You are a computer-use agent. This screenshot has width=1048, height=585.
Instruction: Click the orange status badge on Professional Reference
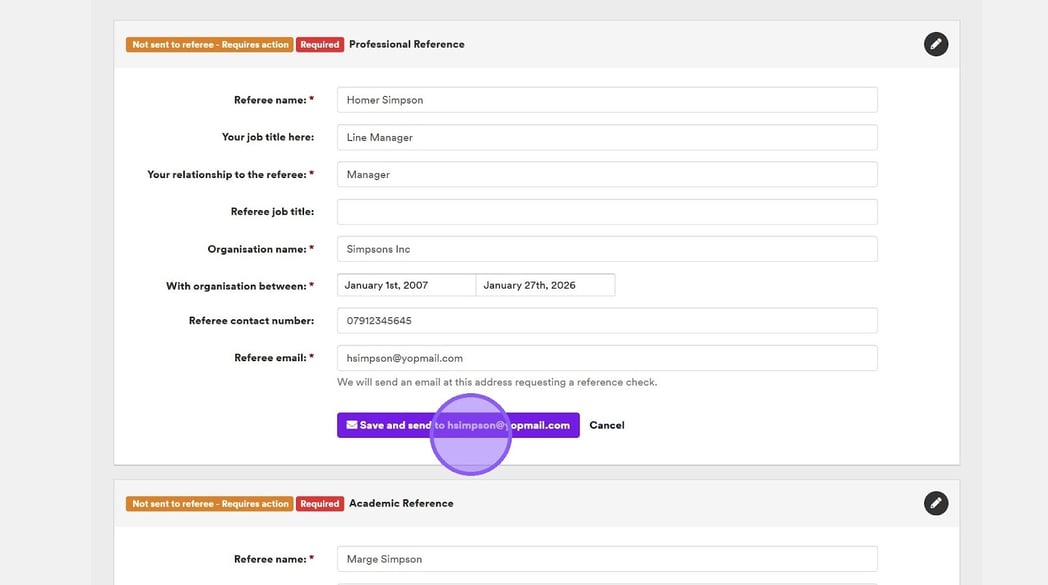point(209,45)
